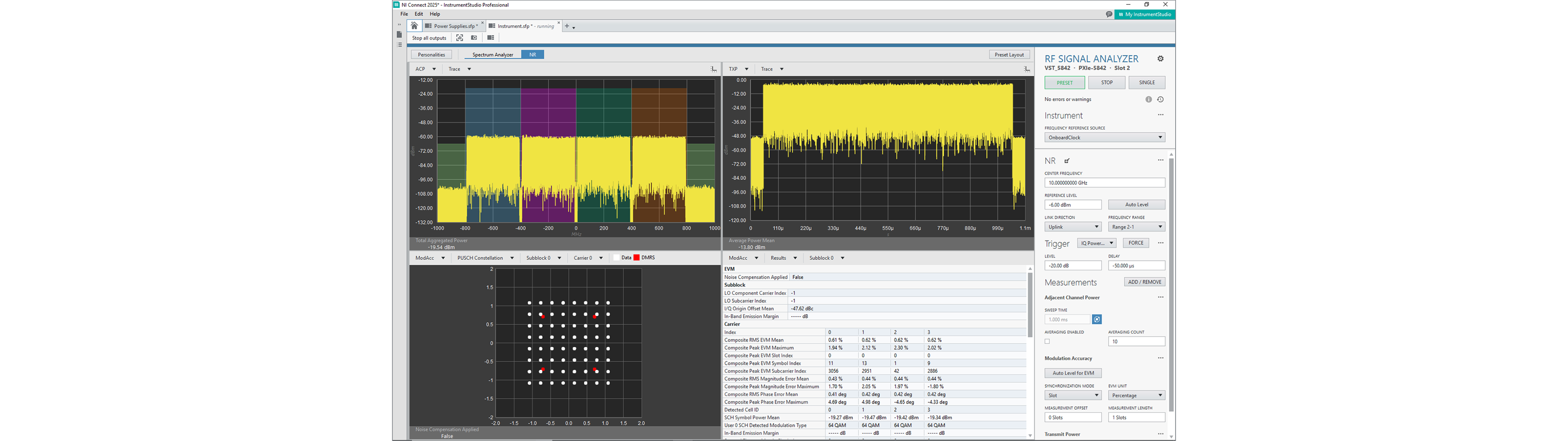Open the Trigger section ellipsis menu
1568x441 pixels.
pos(1160,243)
